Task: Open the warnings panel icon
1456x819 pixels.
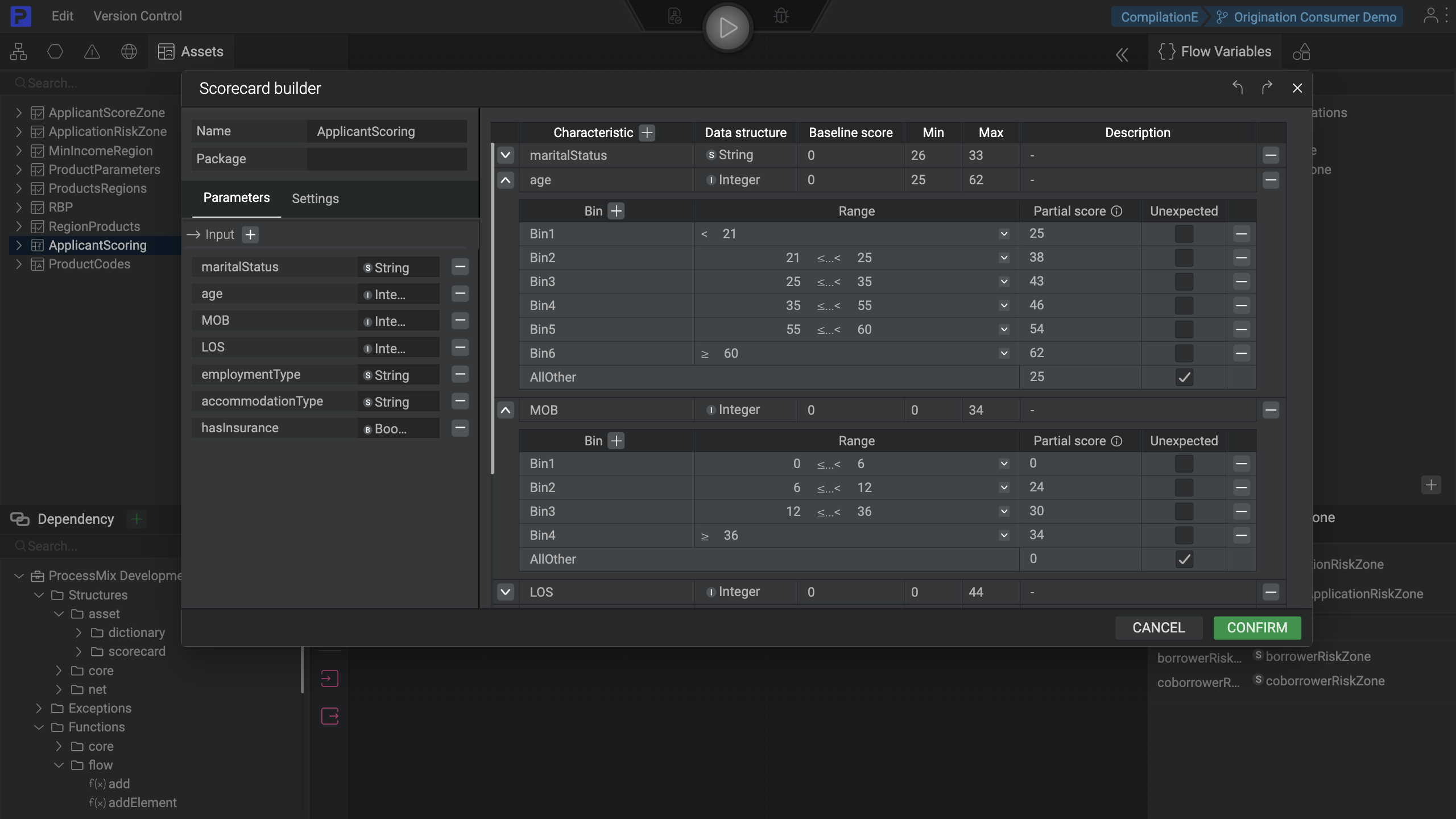Action: coord(92,52)
